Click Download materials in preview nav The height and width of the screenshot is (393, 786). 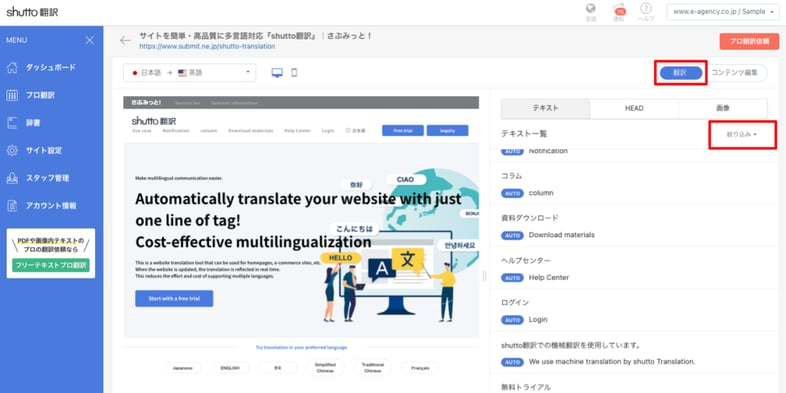pos(251,131)
